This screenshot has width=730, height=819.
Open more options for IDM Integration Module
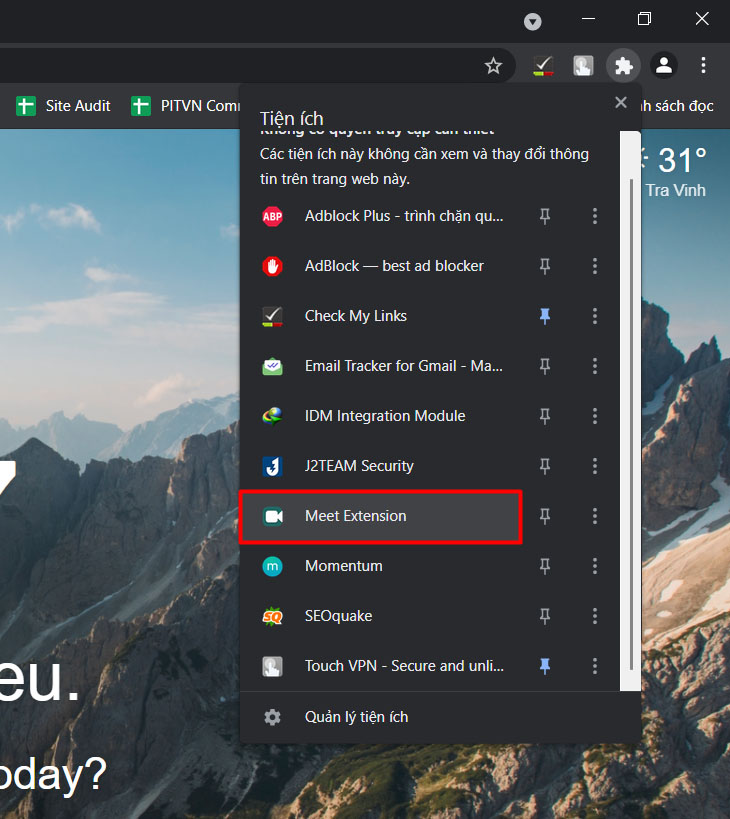click(x=595, y=416)
